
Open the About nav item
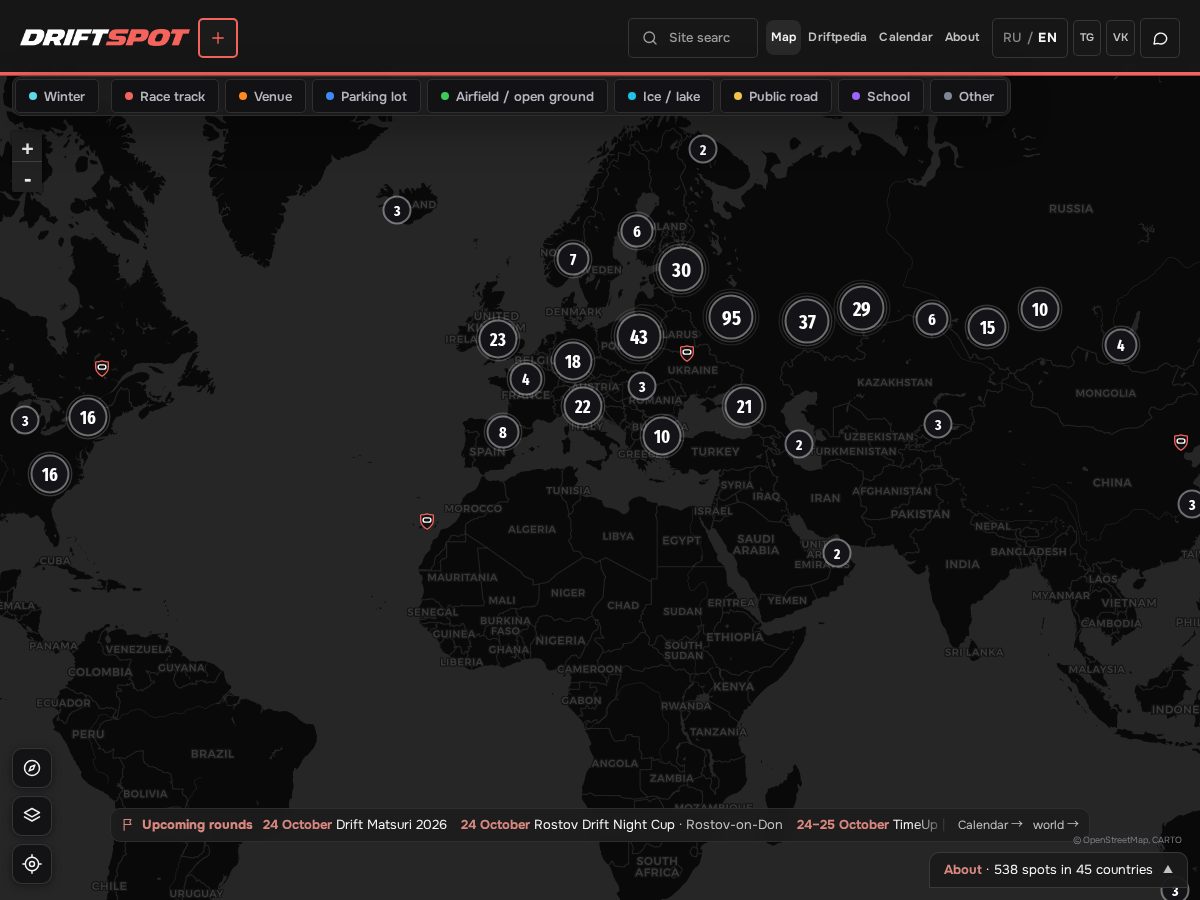(962, 37)
